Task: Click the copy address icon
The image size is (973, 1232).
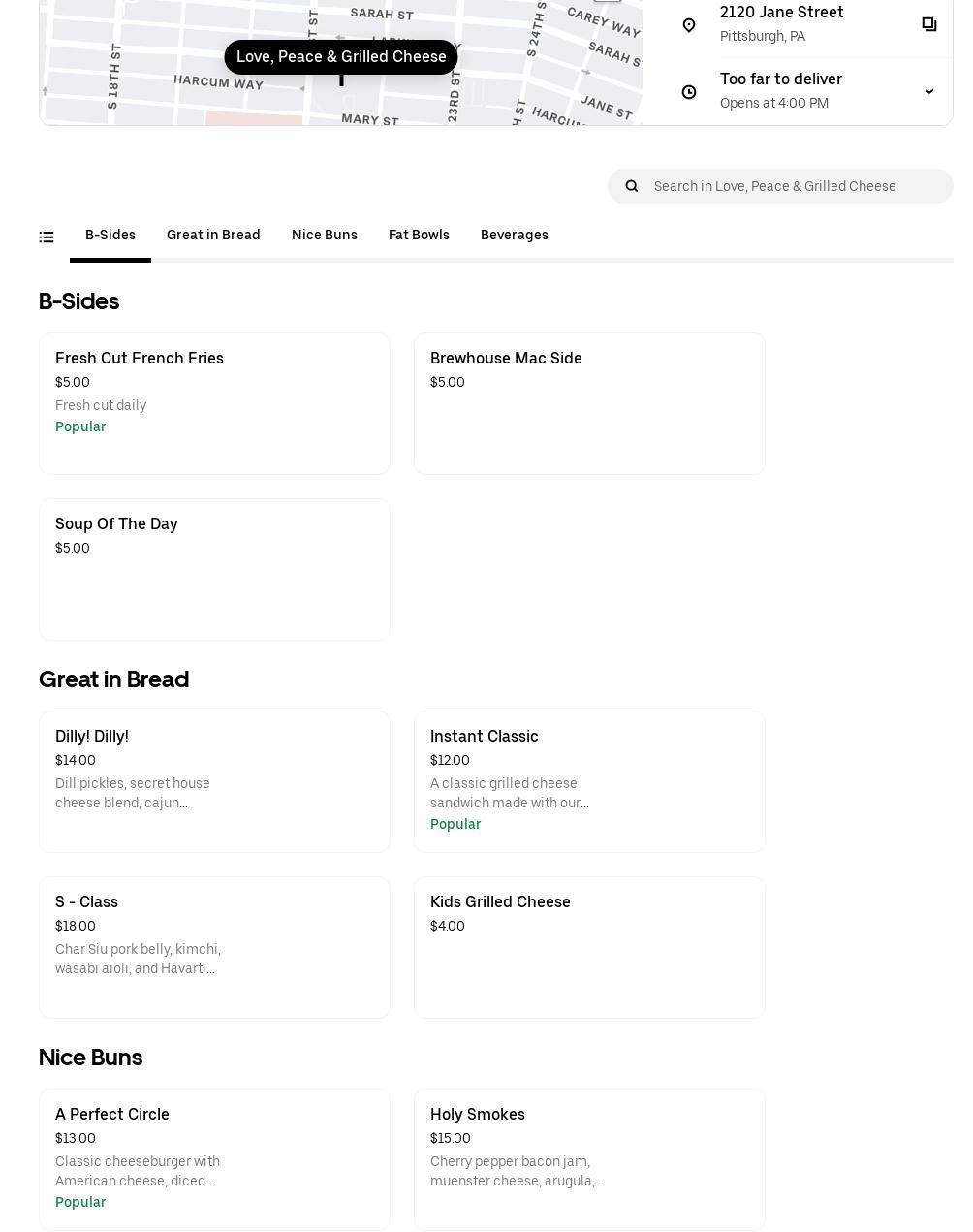Action: coord(928,24)
